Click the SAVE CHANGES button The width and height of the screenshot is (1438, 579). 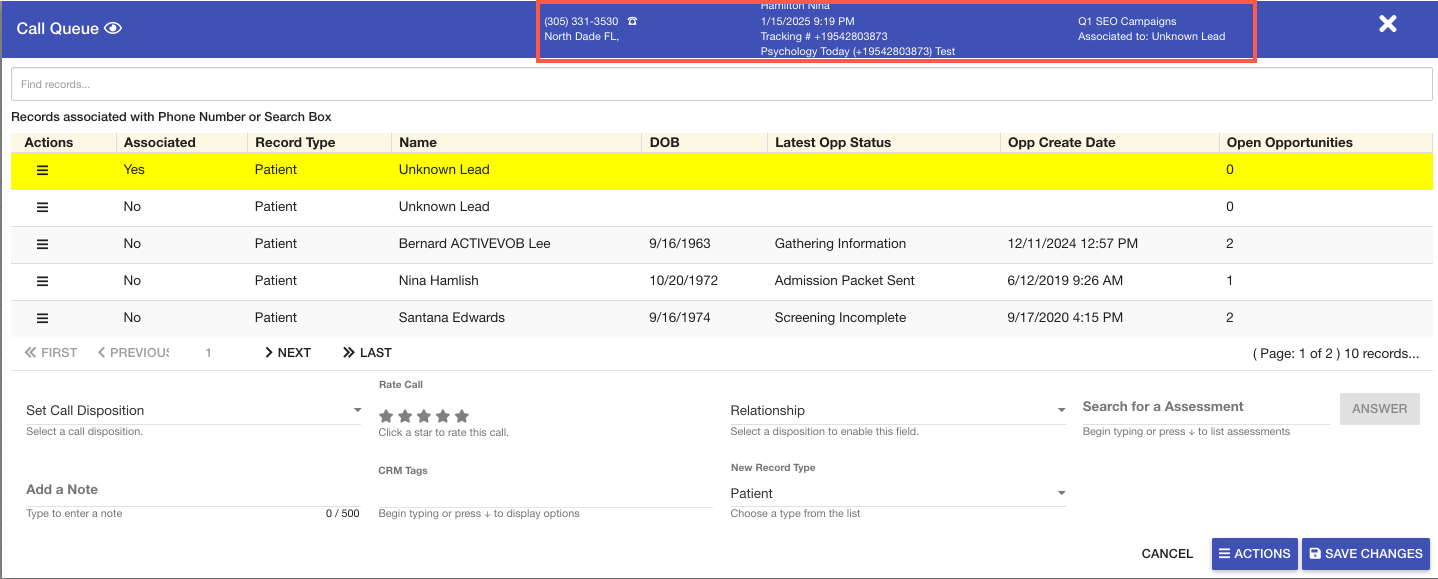1365,554
